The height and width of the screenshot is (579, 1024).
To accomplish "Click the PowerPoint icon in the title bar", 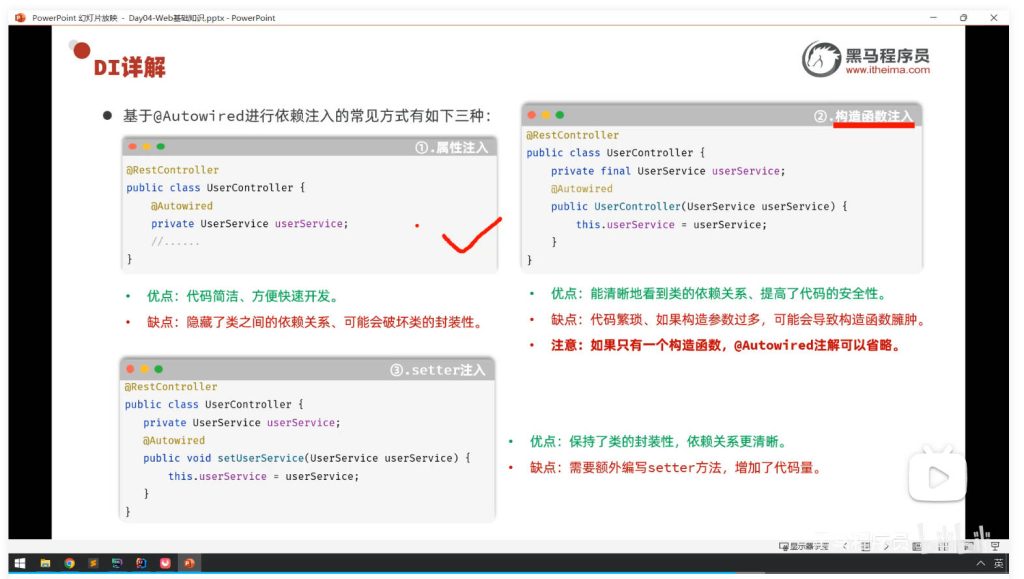I will (x=19, y=17).
